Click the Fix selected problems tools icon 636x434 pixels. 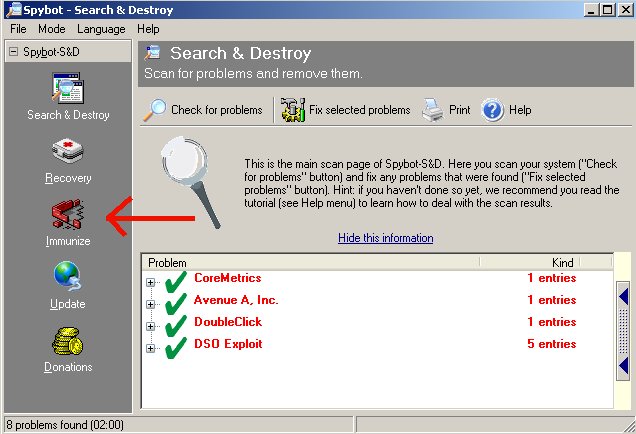(x=293, y=110)
